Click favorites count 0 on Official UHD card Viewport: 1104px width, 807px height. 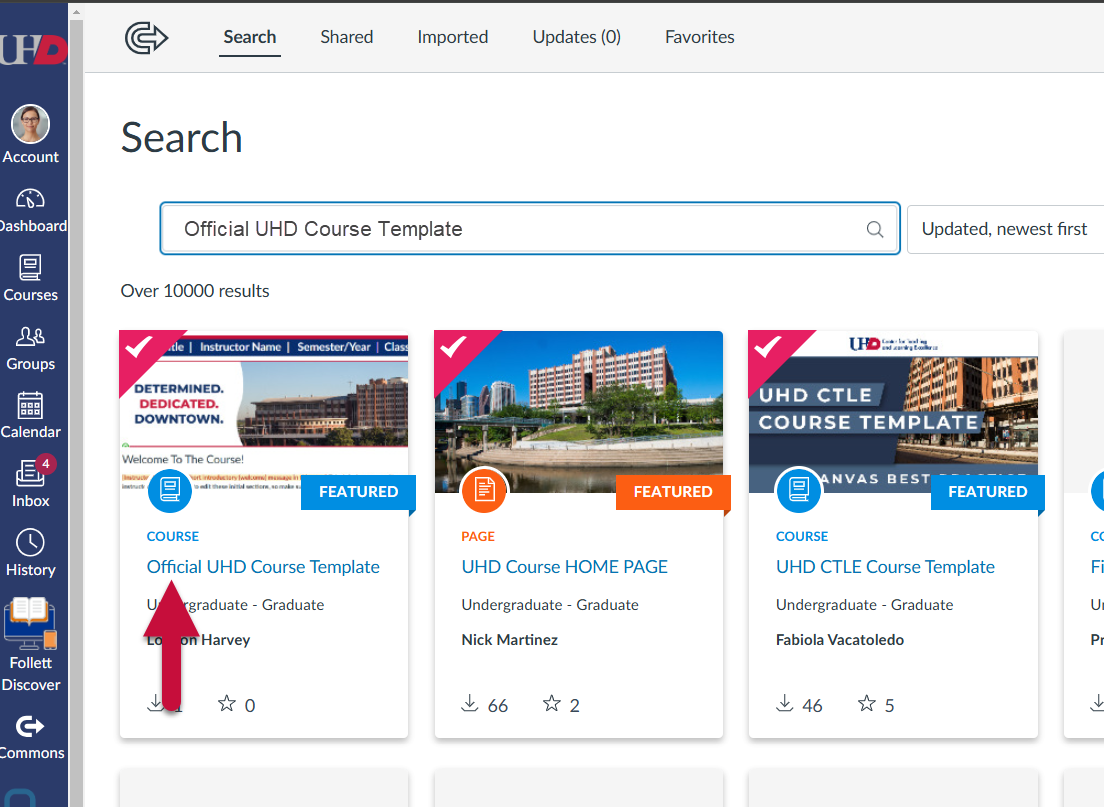tap(250, 706)
